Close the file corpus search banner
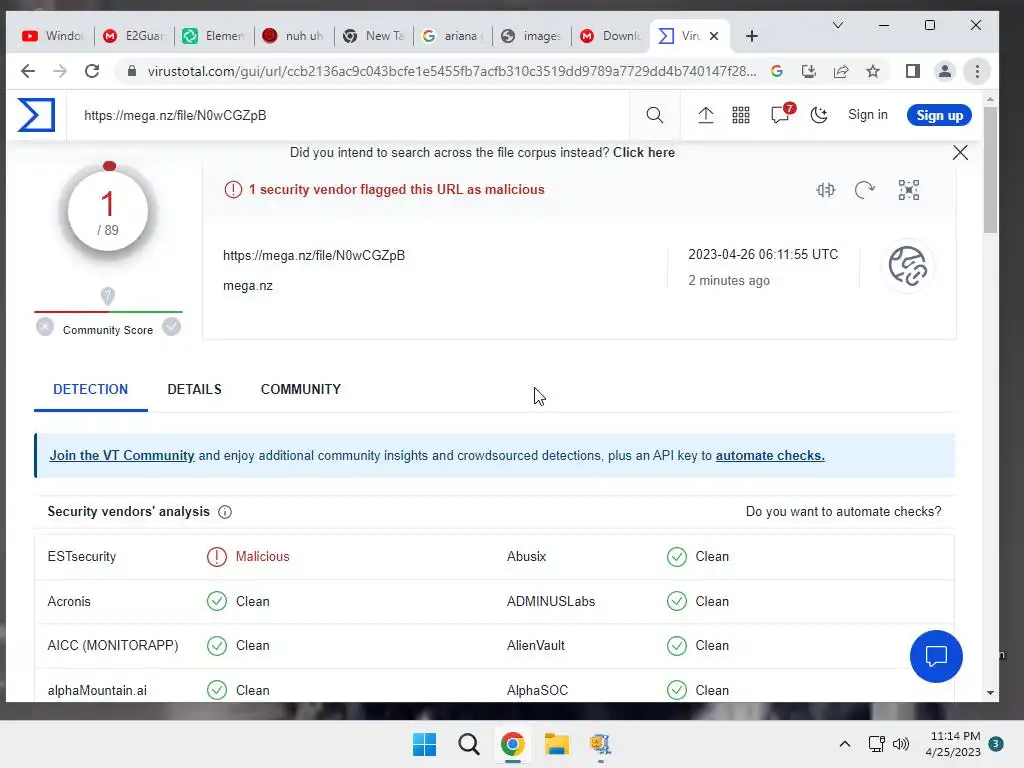1024x768 pixels. [x=960, y=153]
